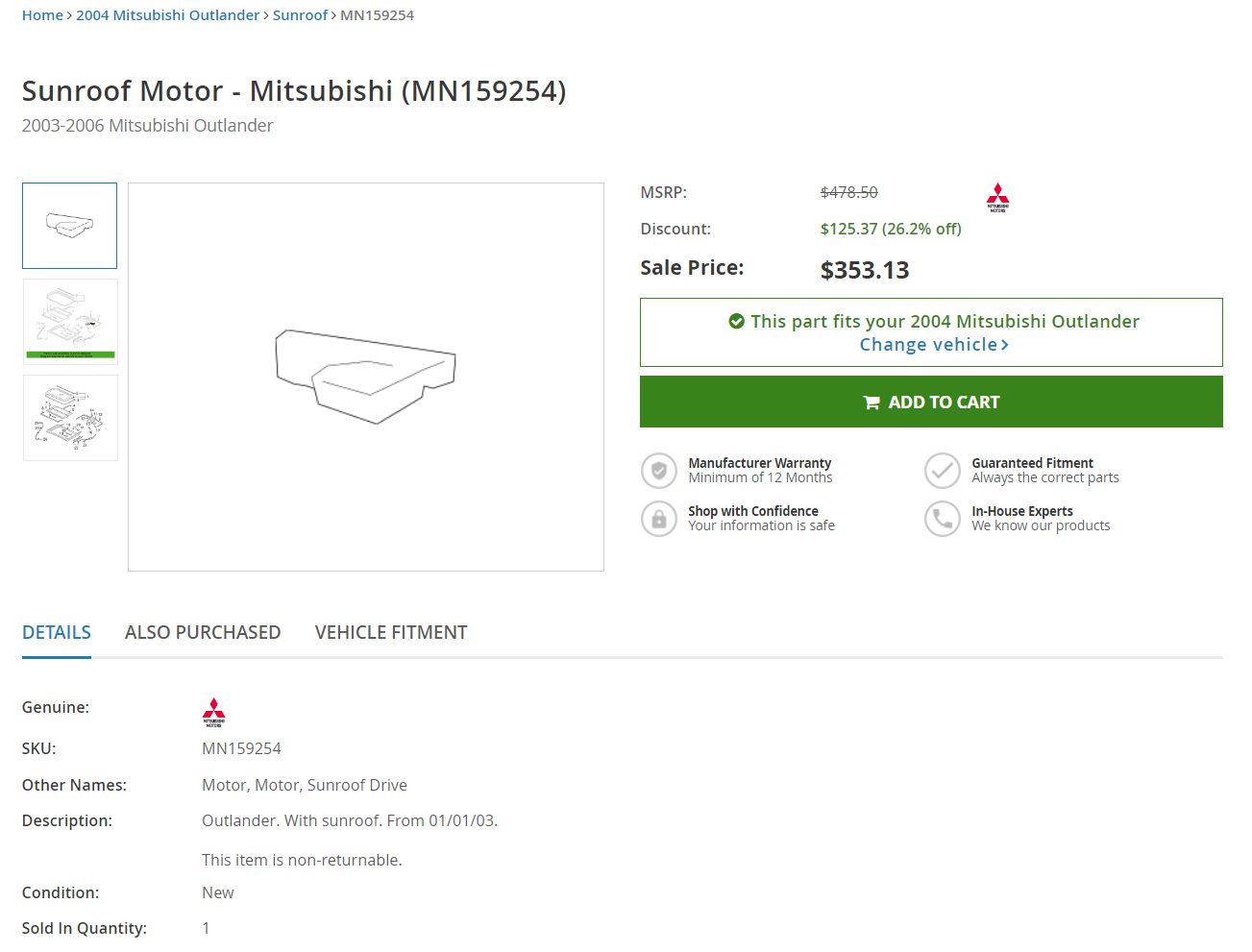Click the green fitment check icon
1252x952 pixels.
click(736, 321)
